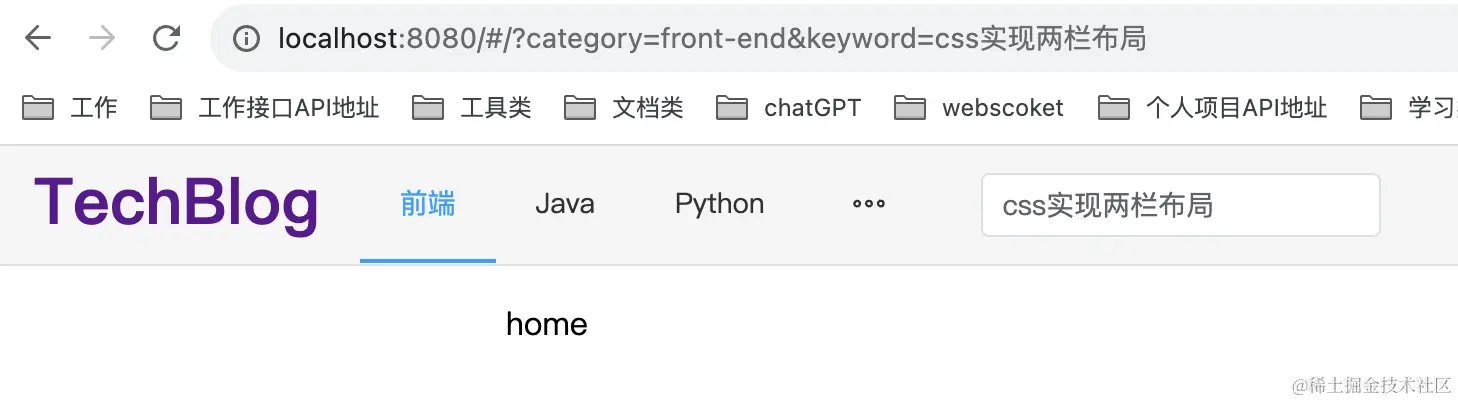Image resolution: width=1458 pixels, height=402 pixels.
Task: Click the browser back arrow
Action: 38,38
